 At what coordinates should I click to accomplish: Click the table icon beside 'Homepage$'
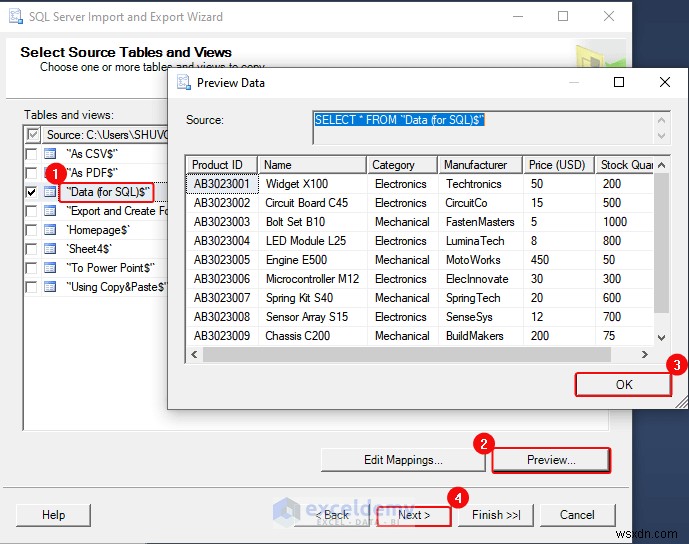(50, 230)
